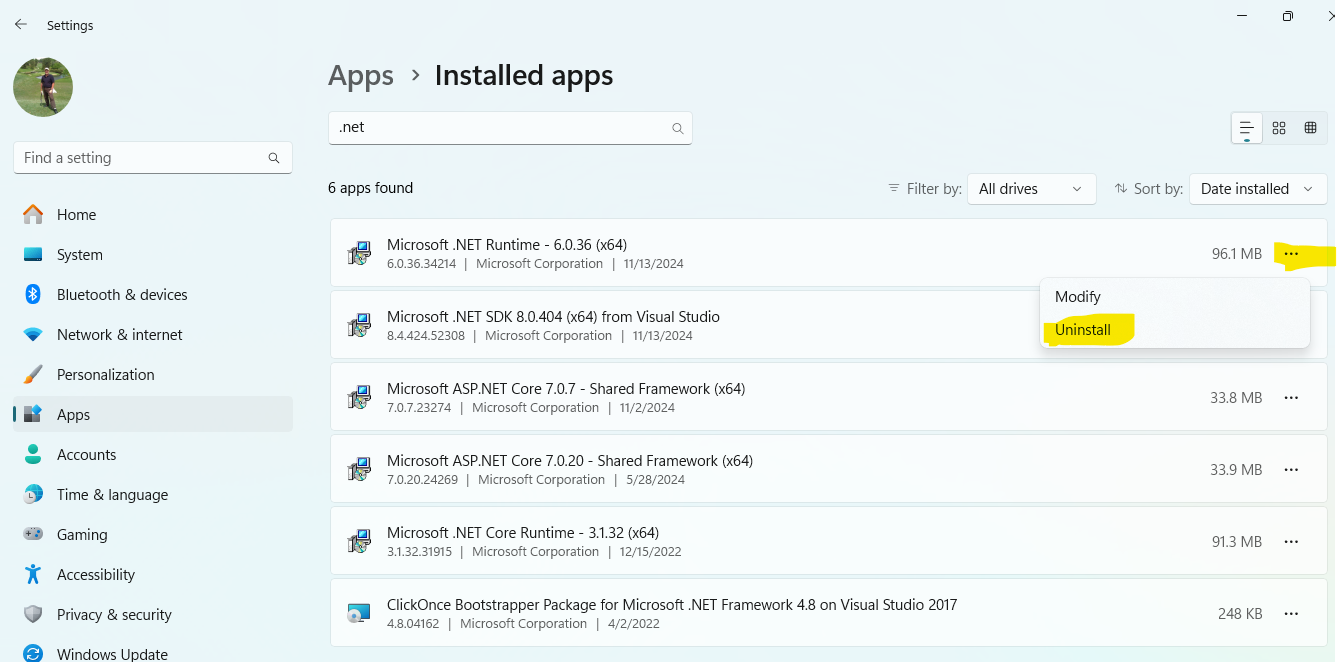Click the Apps breadcrumb link
The image size is (1337, 662).
(x=361, y=76)
